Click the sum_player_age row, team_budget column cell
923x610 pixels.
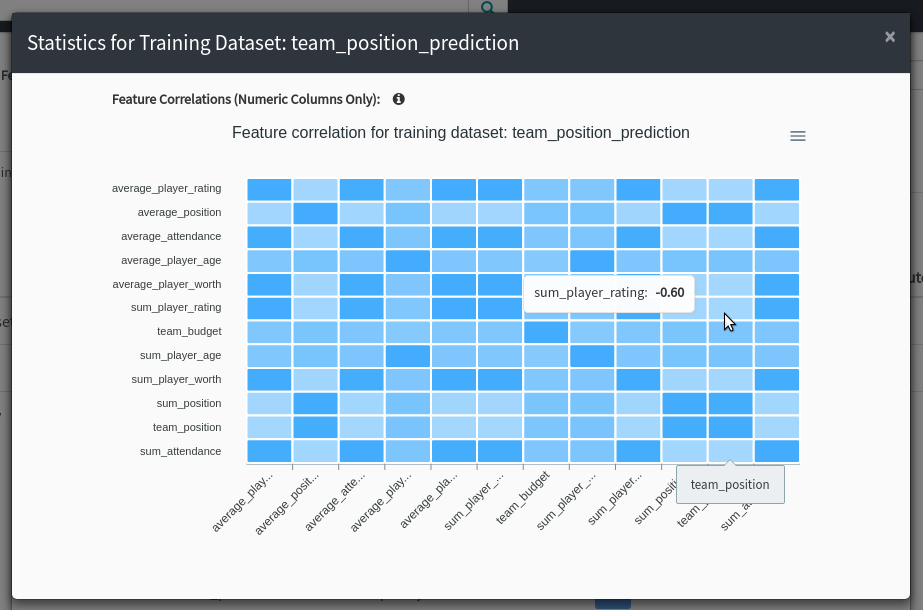(546, 356)
